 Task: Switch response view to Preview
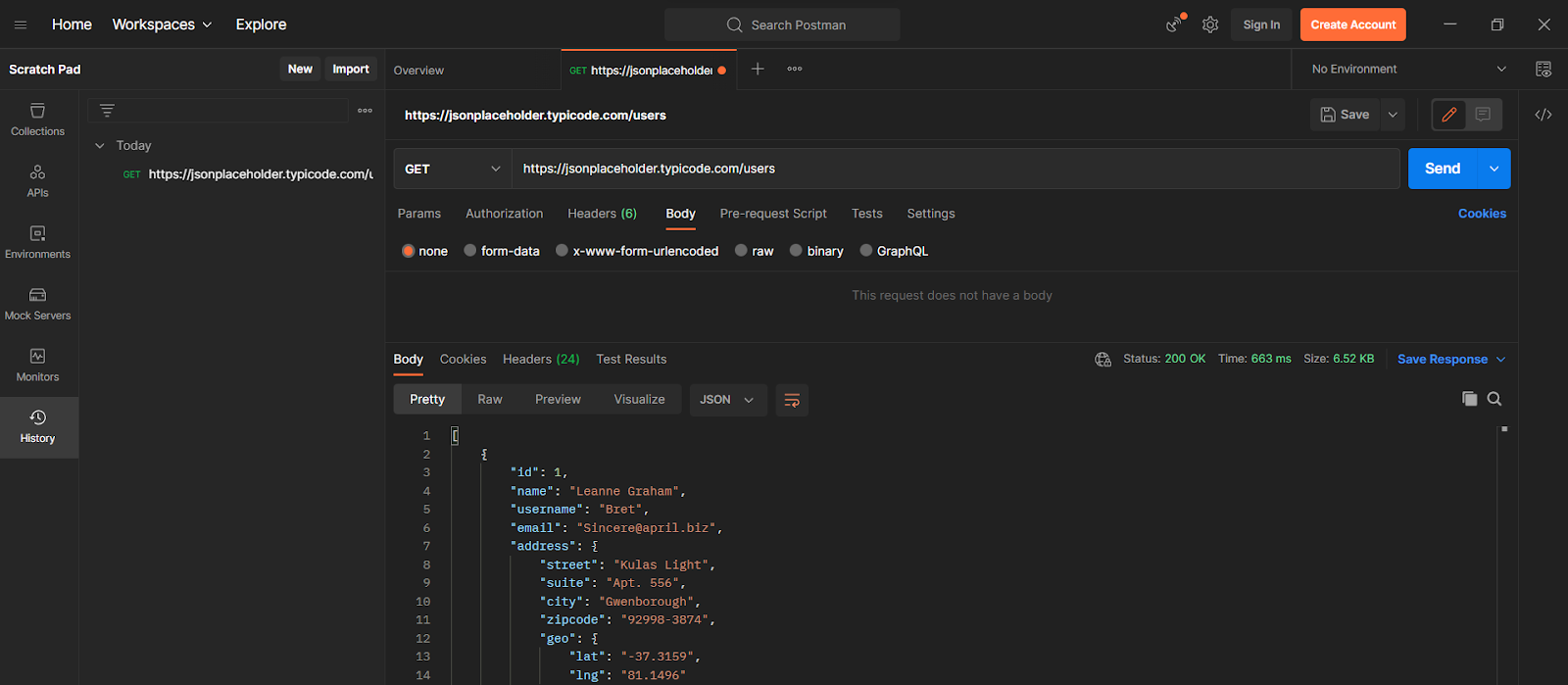coord(558,400)
